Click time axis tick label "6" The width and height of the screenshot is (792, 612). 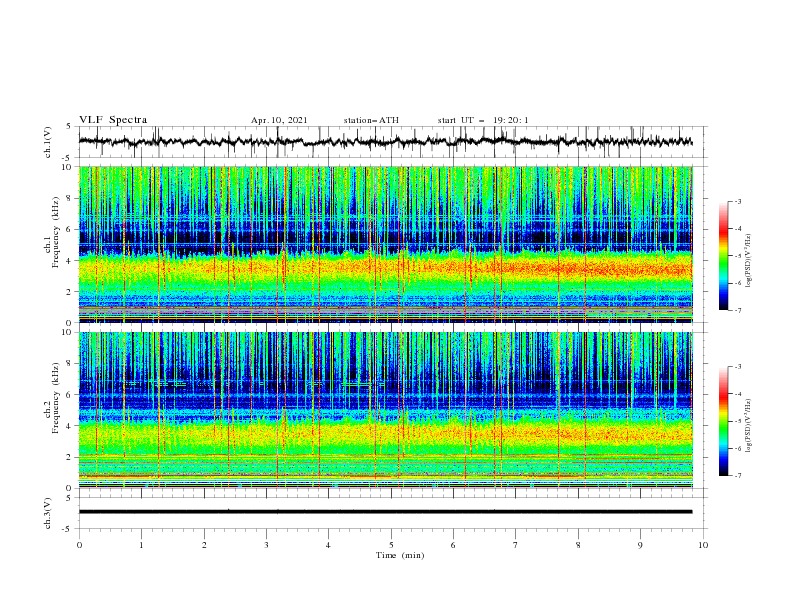(x=453, y=545)
